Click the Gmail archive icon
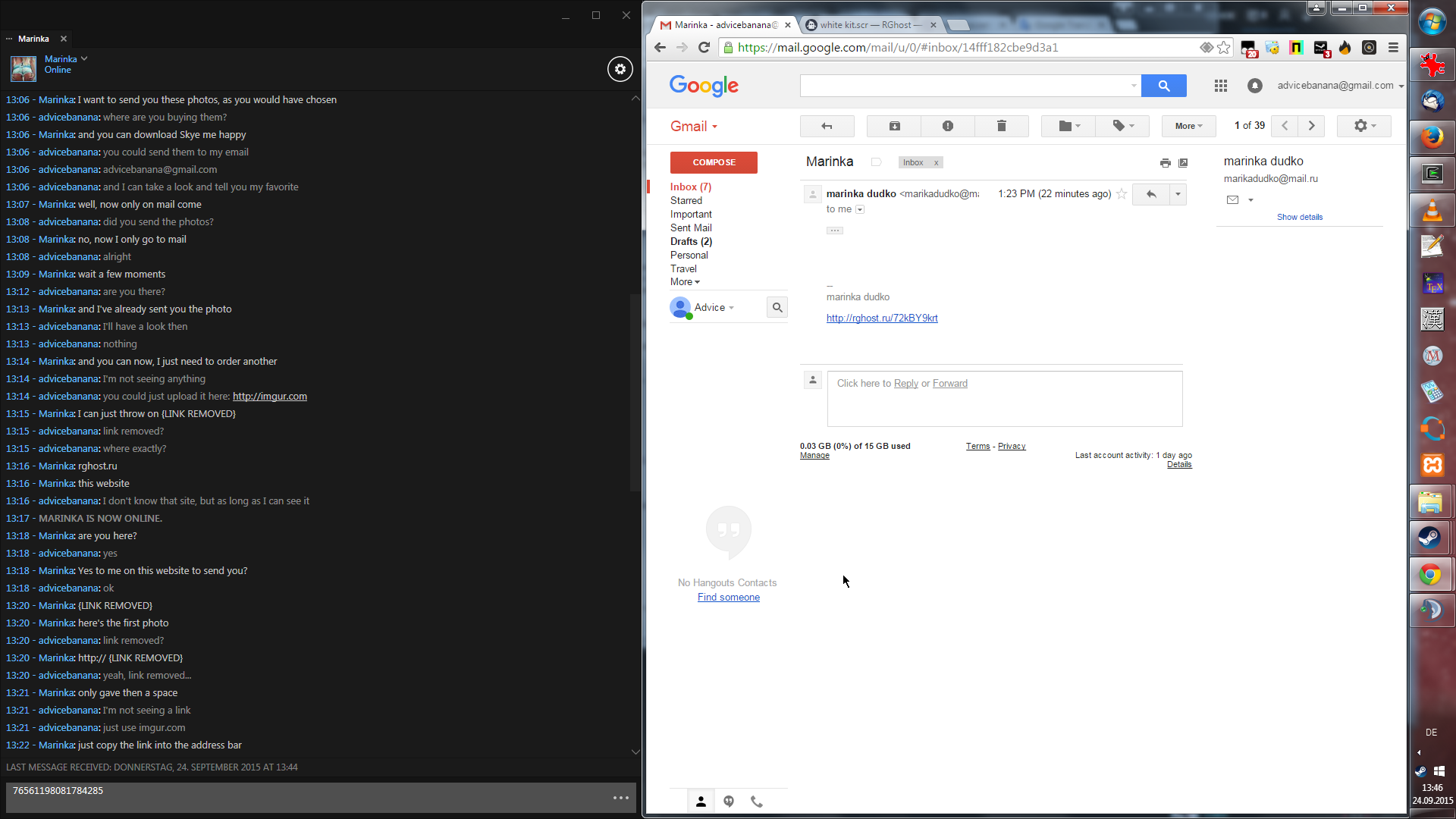The image size is (1456, 819). [x=894, y=126]
